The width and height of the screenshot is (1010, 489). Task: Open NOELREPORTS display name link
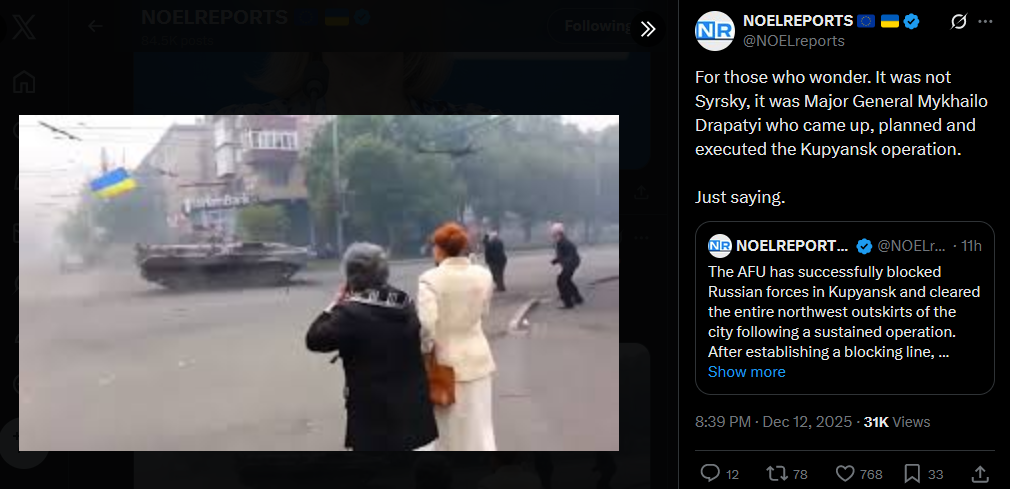(x=798, y=21)
